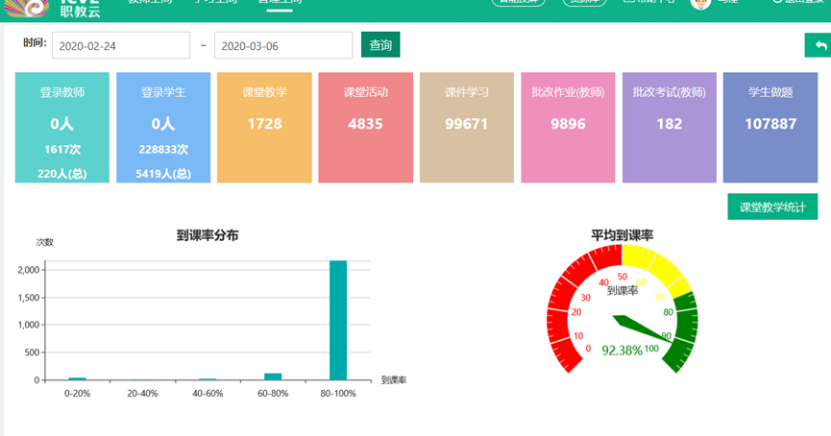
Task: Select the orange 课堂教学 card
Action: point(264,127)
